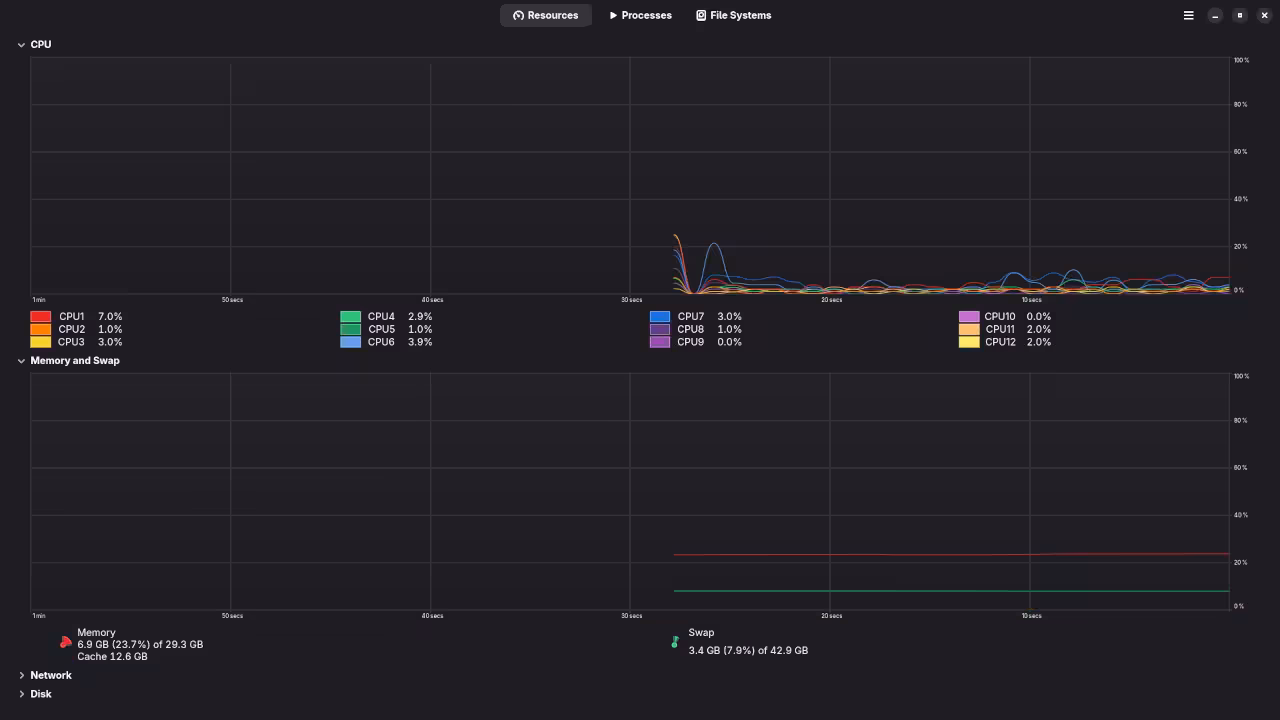The height and width of the screenshot is (720, 1280).
Task: Expand the Disk section
Action: pyautogui.click(x=22, y=693)
